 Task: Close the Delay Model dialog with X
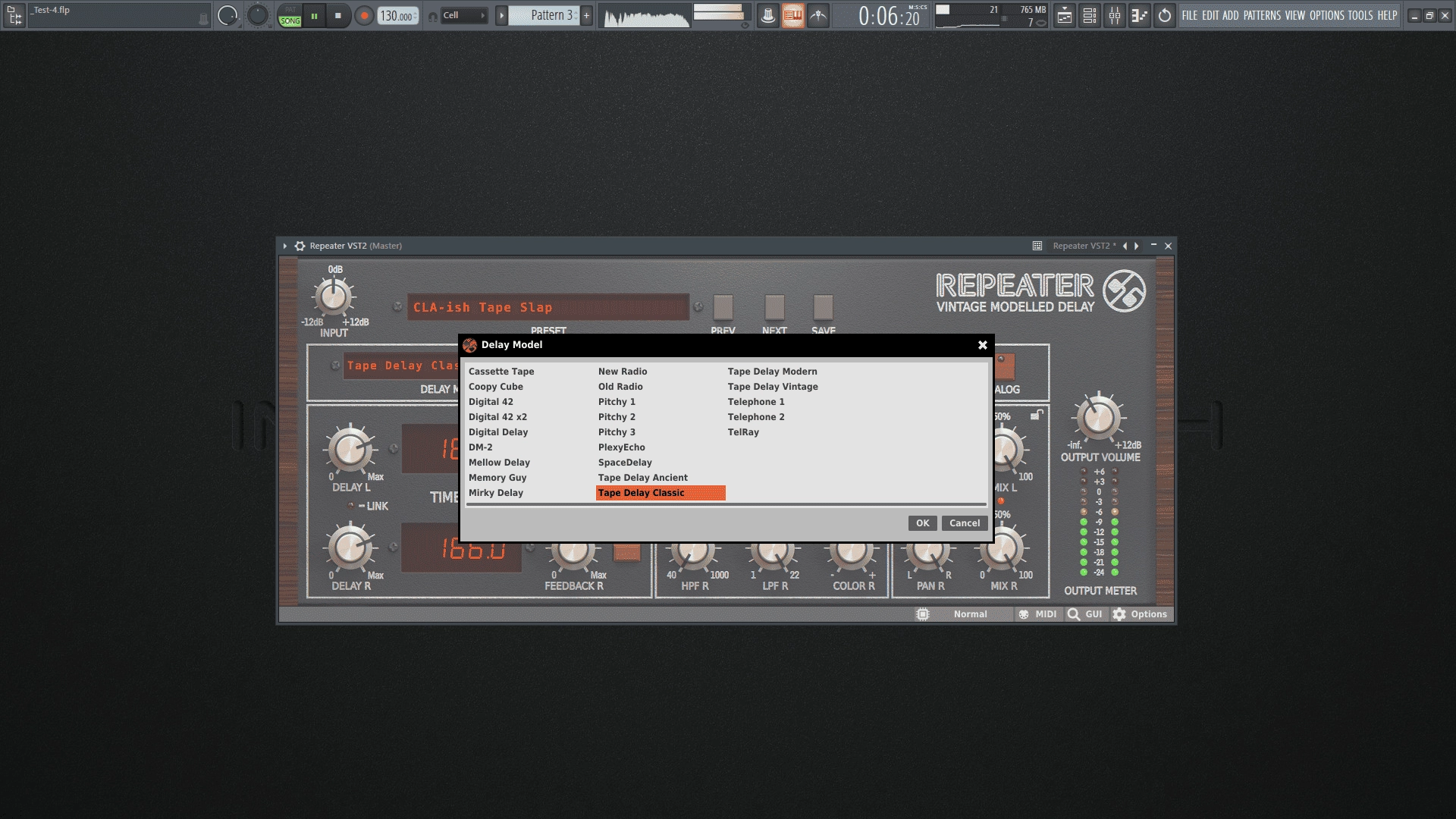pos(983,345)
